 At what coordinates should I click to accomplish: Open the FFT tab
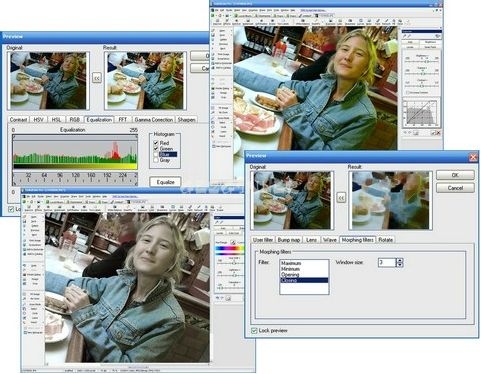[123, 119]
